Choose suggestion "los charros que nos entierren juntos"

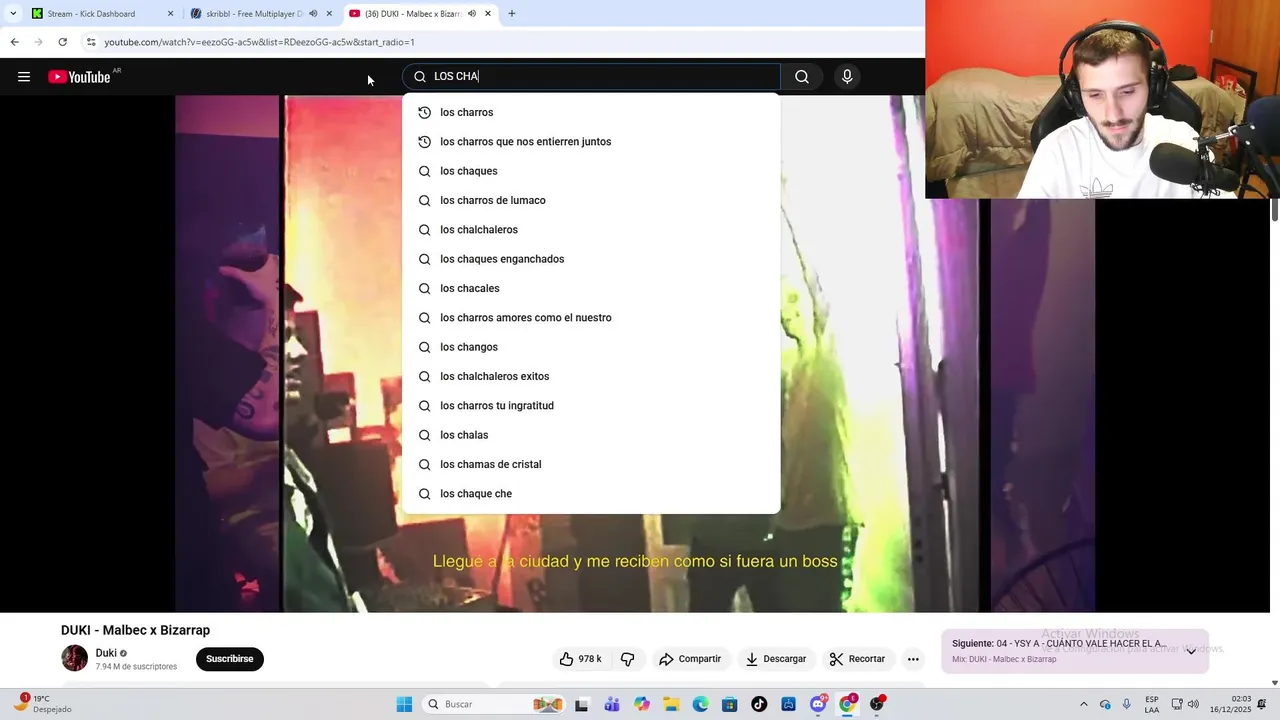tap(591, 142)
